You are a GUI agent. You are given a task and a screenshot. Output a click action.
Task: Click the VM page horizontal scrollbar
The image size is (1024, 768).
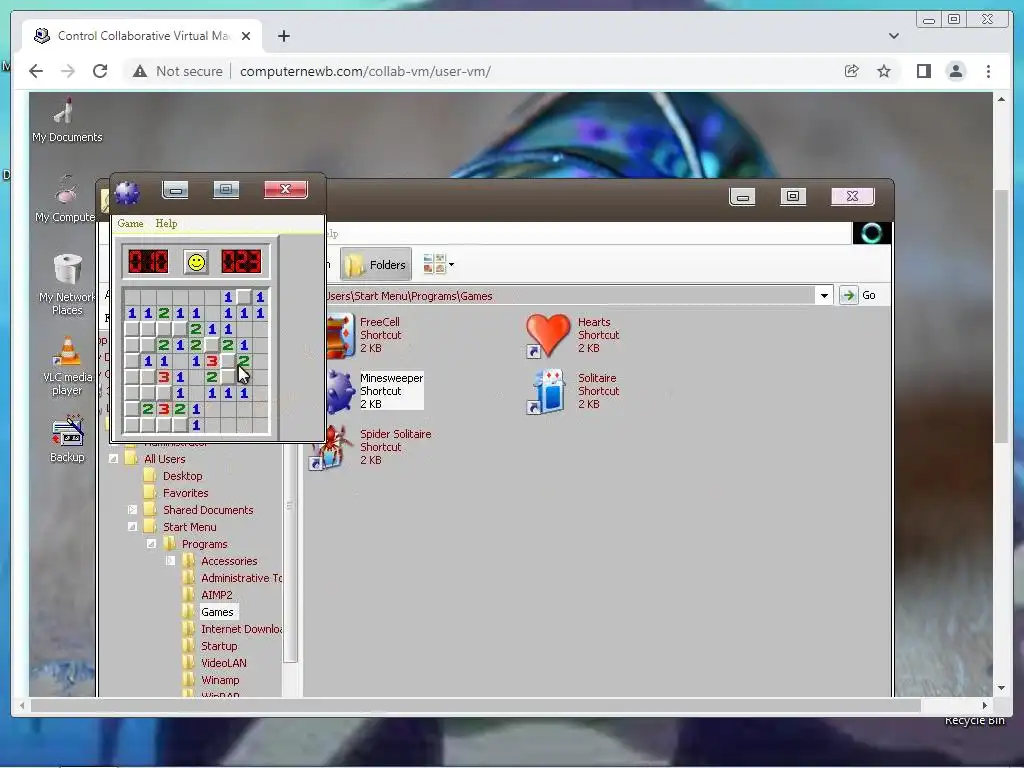tap(475, 705)
